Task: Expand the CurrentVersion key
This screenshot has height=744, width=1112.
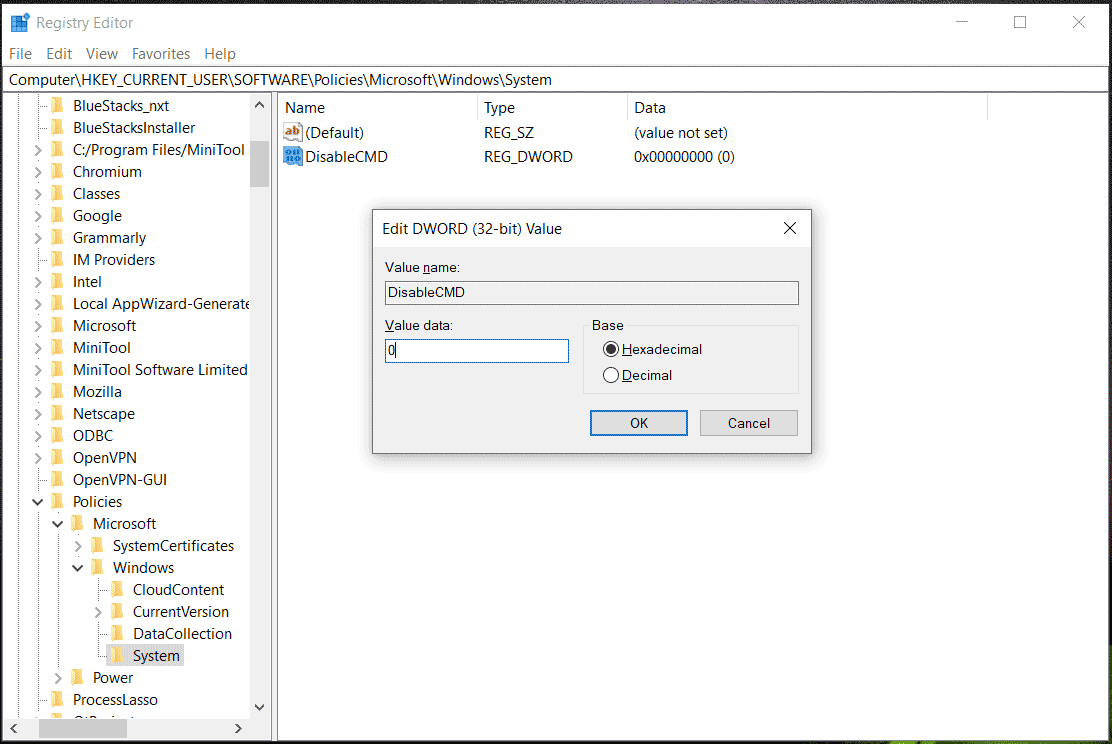Action: [x=98, y=611]
